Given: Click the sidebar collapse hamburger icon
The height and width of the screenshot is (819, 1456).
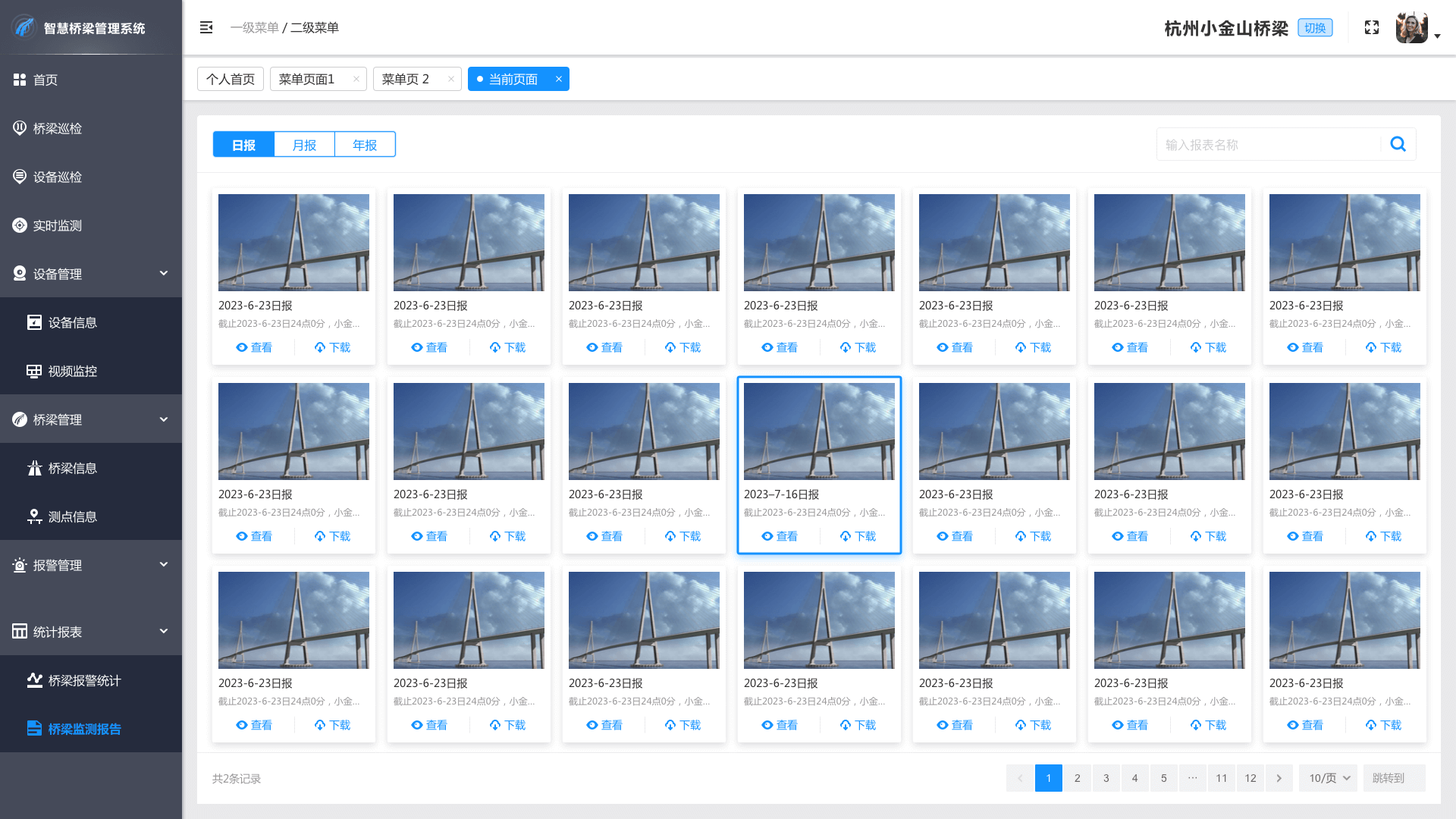Looking at the screenshot, I should click(206, 28).
